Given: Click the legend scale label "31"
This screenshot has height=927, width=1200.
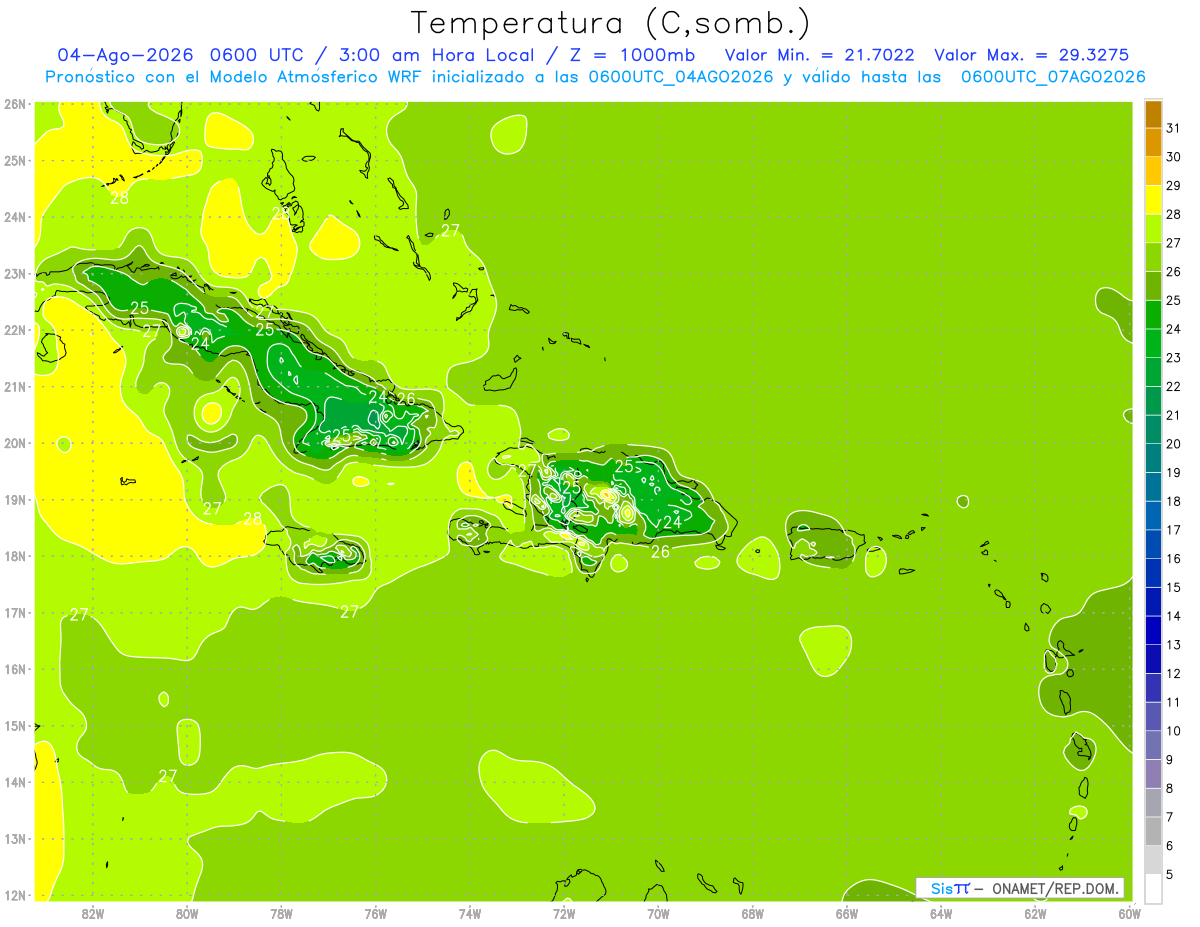Looking at the screenshot, I should pos(1173,128).
